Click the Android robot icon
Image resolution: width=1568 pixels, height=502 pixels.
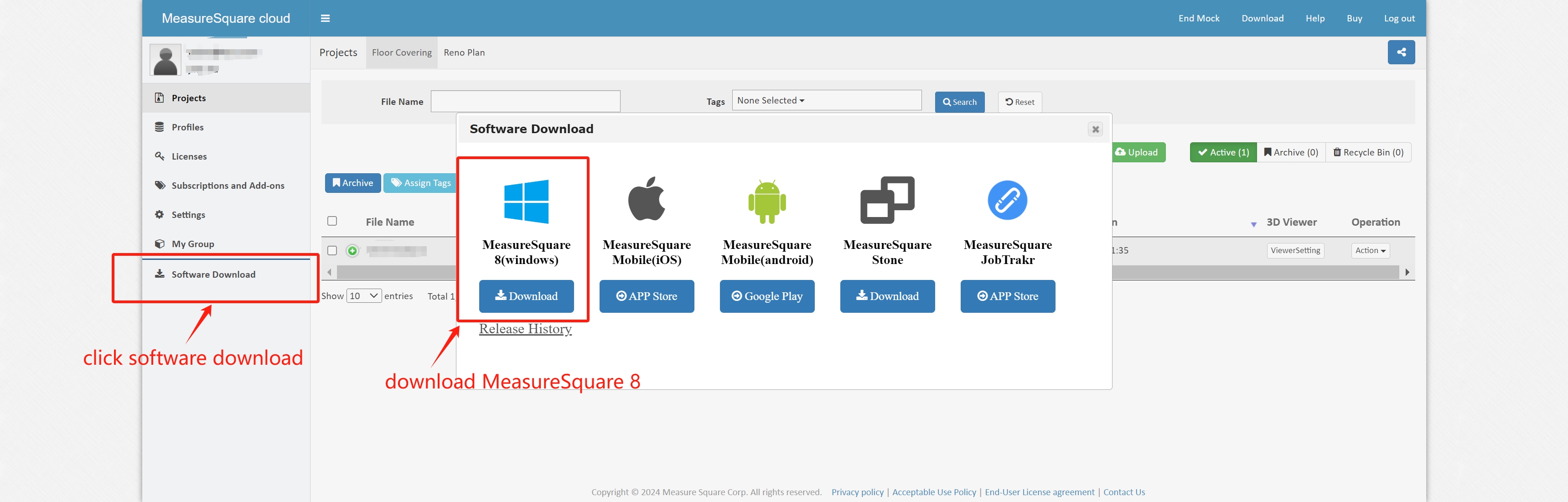coord(766,202)
